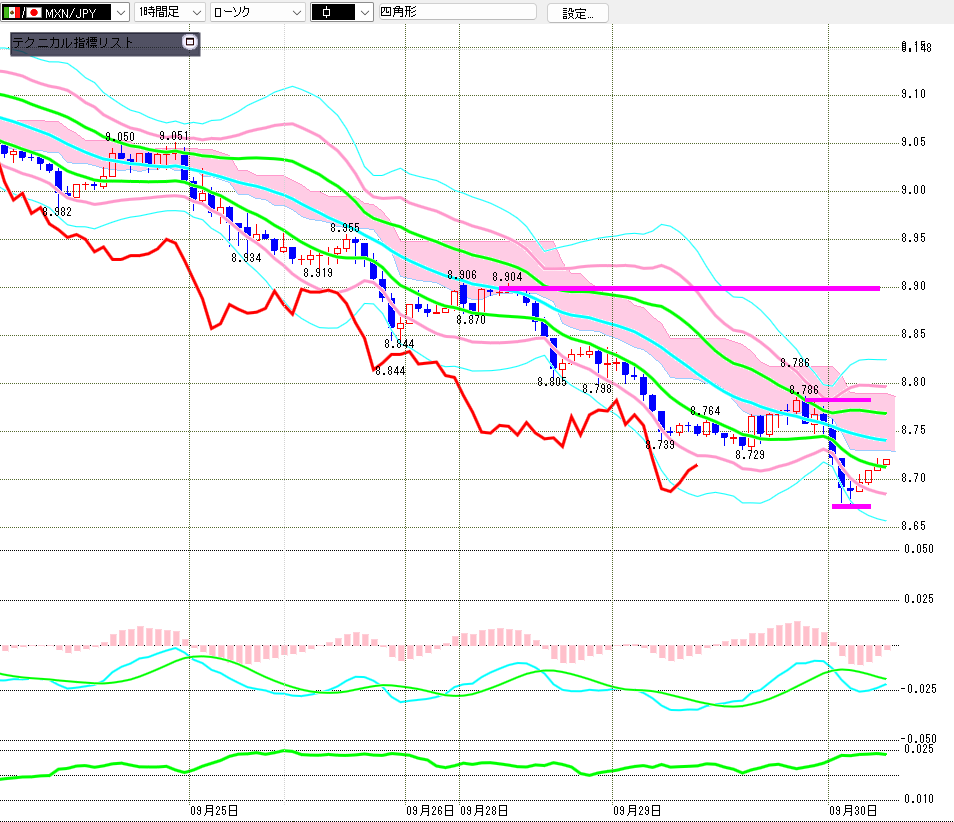Click the 09月28日 date label

coord(484,810)
